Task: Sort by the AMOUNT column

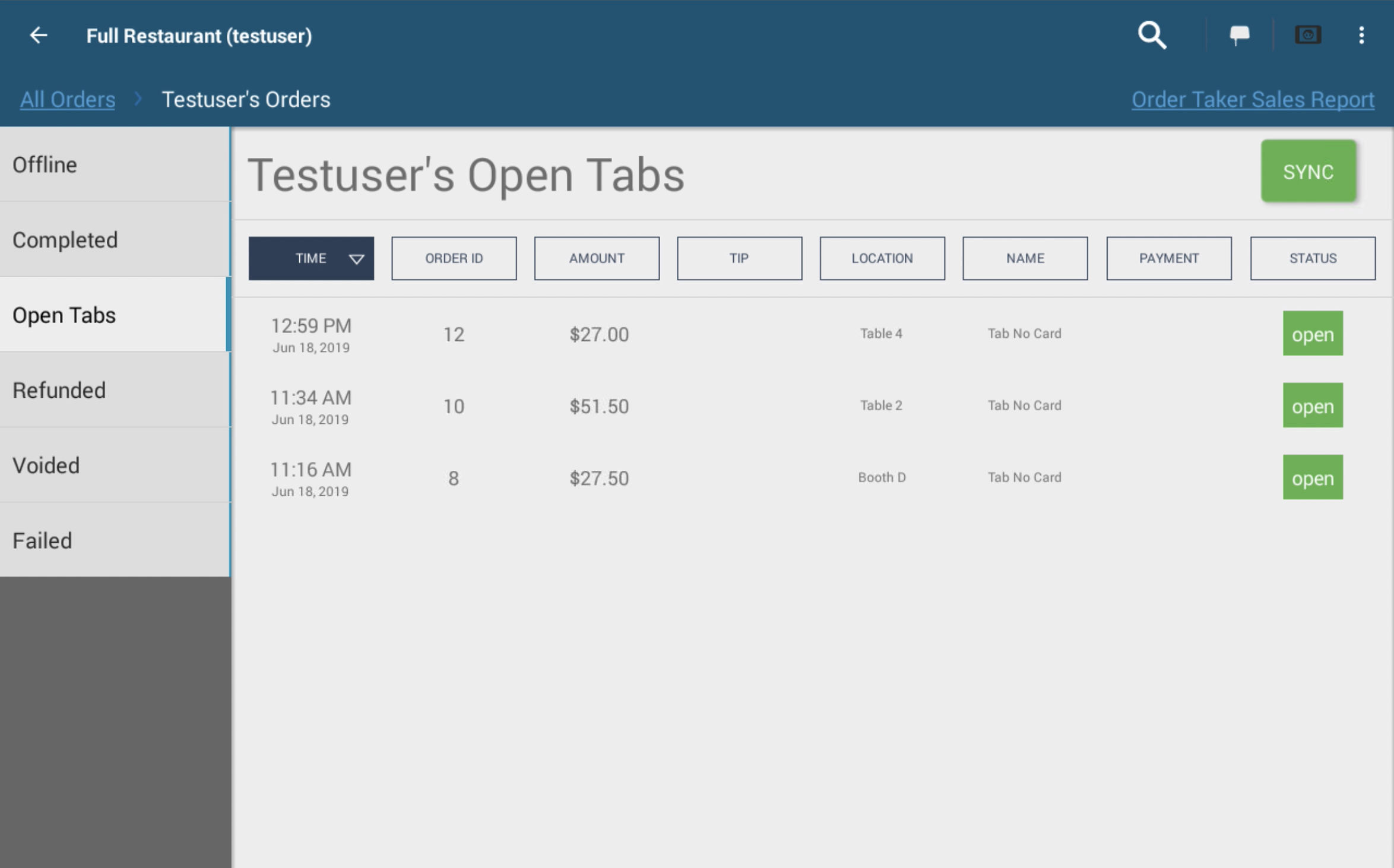Action: (x=597, y=258)
